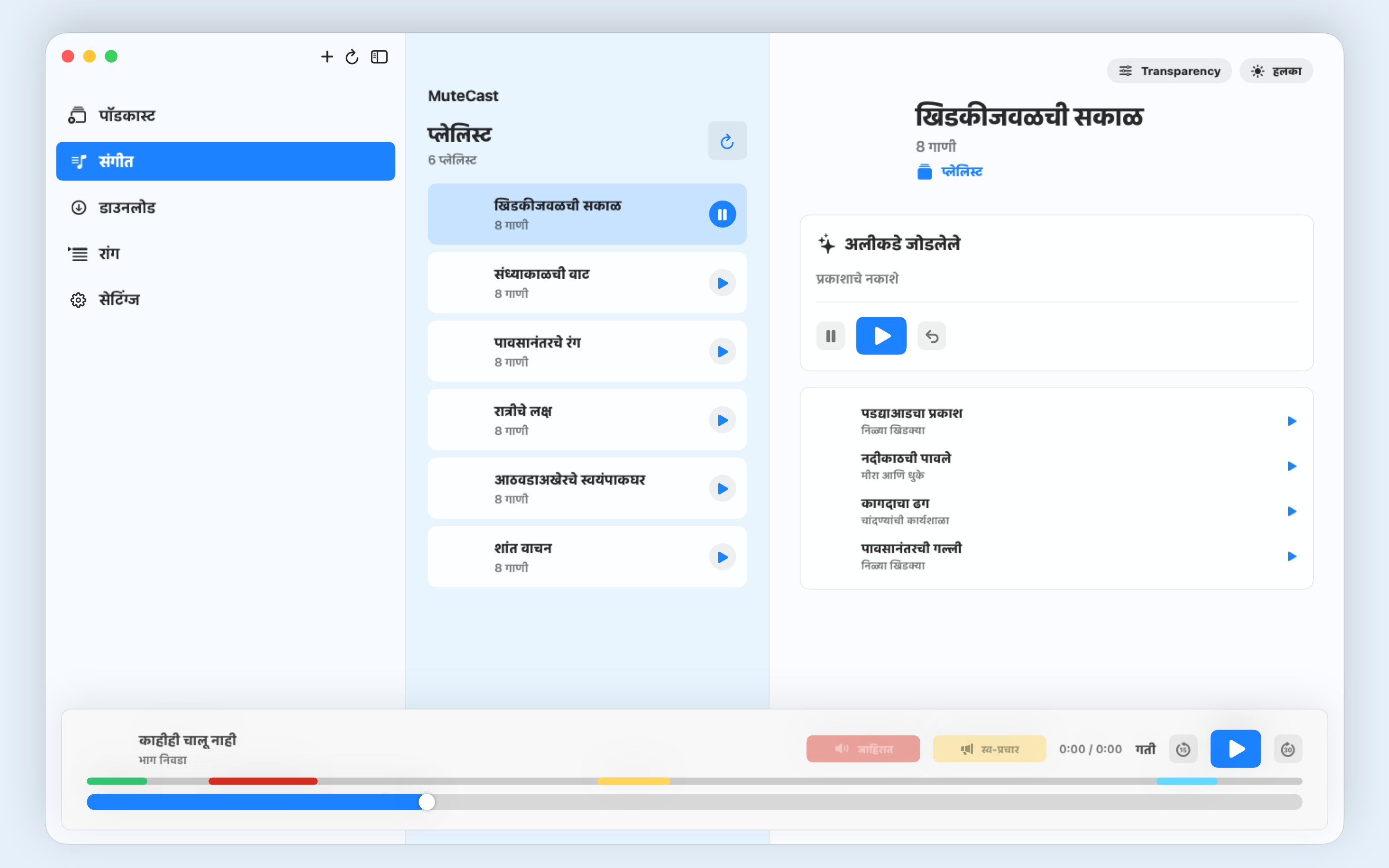This screenshot has height=868, width=1389.
Task: Open the Transparency settings button
Action: point(1169,71)
